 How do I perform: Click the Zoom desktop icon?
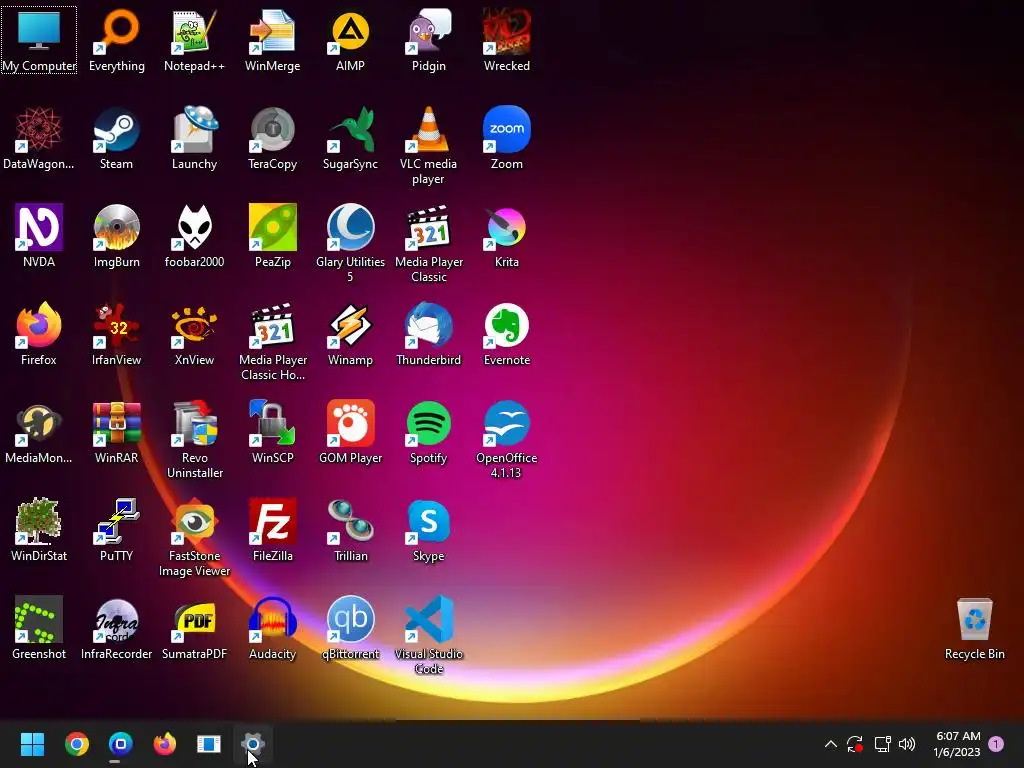click(x=507, y=129)
